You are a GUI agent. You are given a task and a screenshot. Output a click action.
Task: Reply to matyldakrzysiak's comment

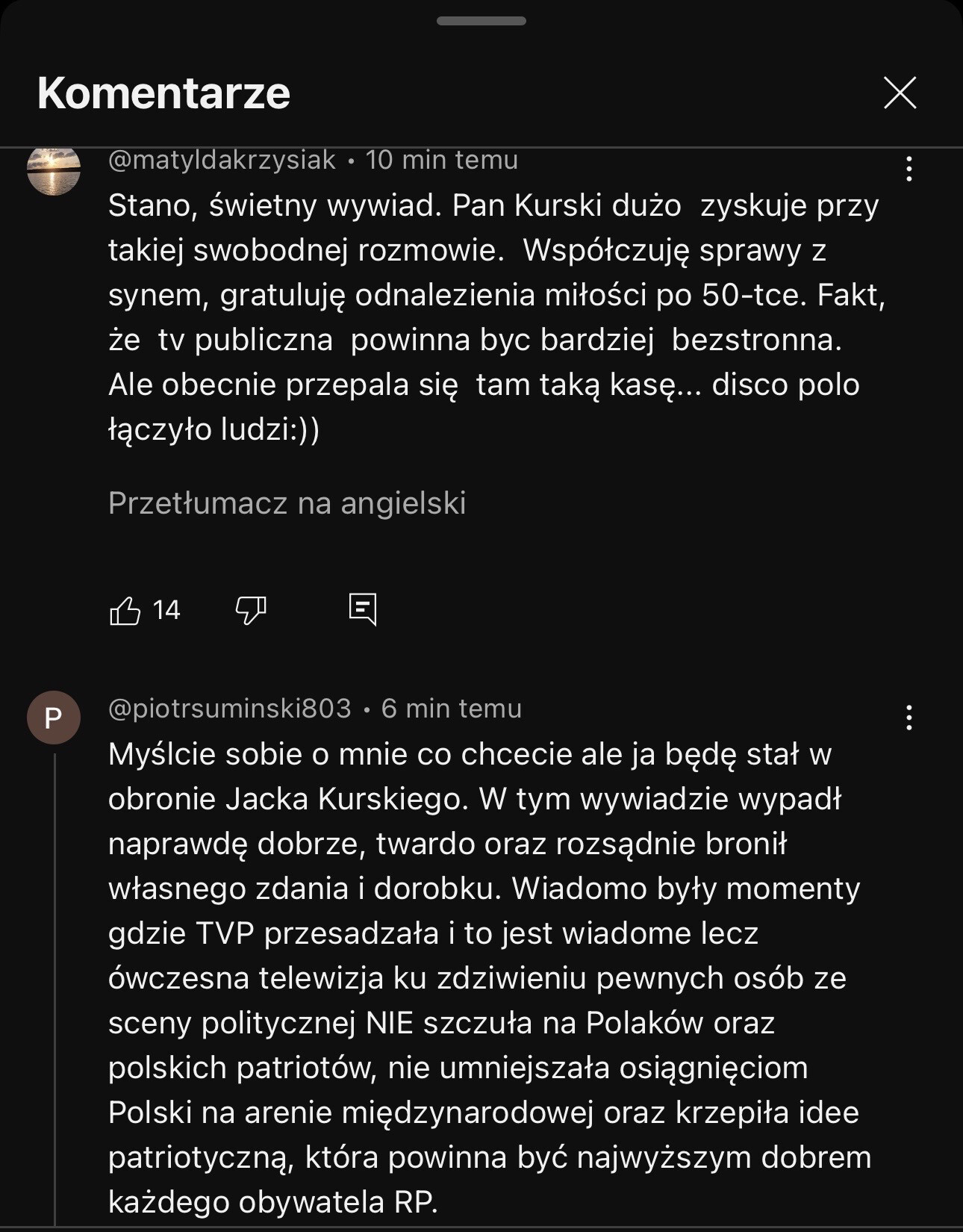363,610
